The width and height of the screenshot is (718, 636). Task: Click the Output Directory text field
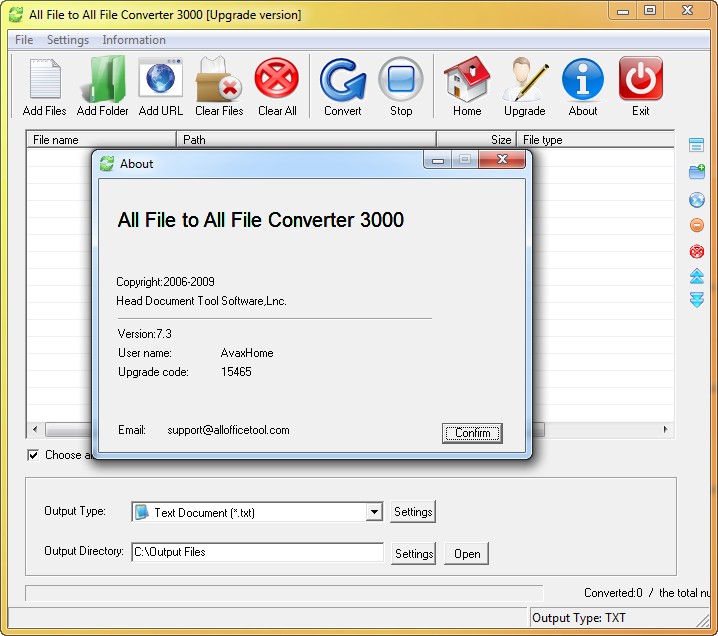tap(257, 552)
